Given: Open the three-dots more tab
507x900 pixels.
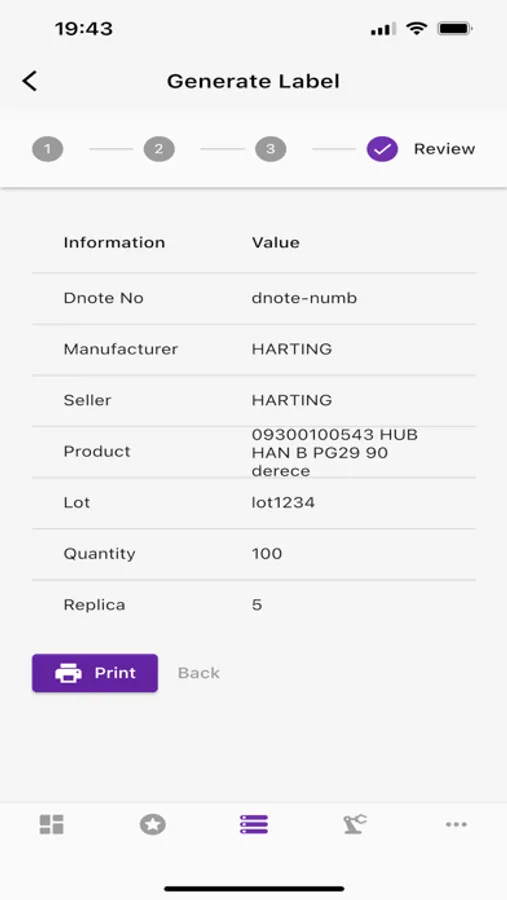Looking at the screenshot, I should click(x=456, y=824).
